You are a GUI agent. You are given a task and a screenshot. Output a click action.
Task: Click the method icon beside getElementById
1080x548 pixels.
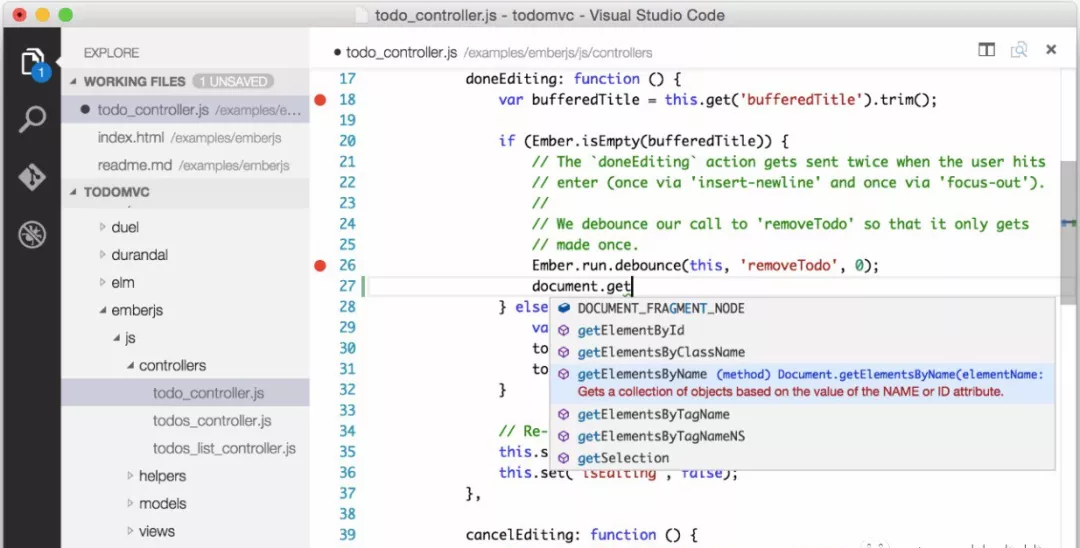coord(563,330)
